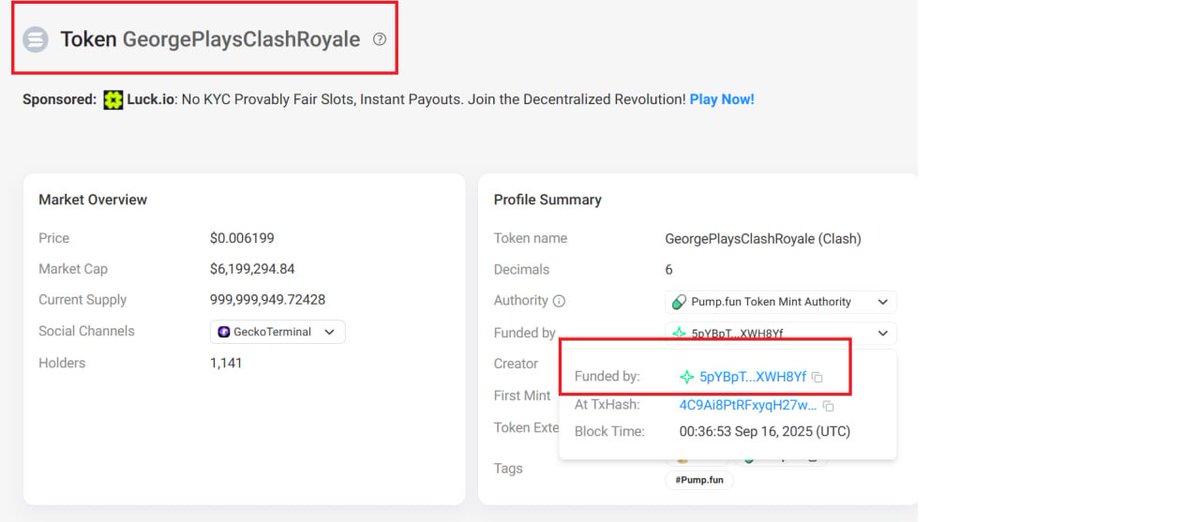Select the holders count 1,141
The image size is (1200, 522).
(x=226, y=363)
